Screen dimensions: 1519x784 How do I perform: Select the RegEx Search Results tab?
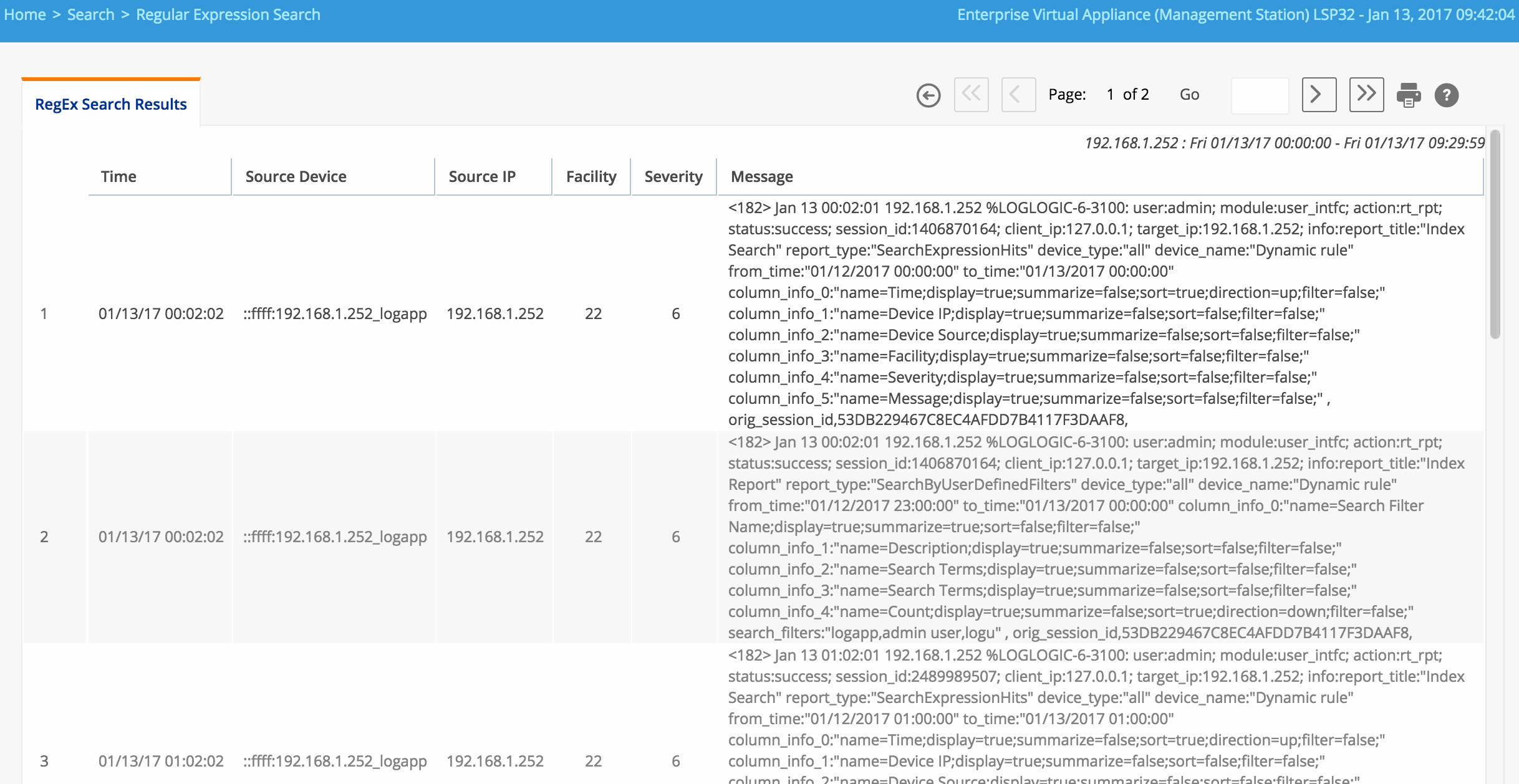tap(111, 104)
